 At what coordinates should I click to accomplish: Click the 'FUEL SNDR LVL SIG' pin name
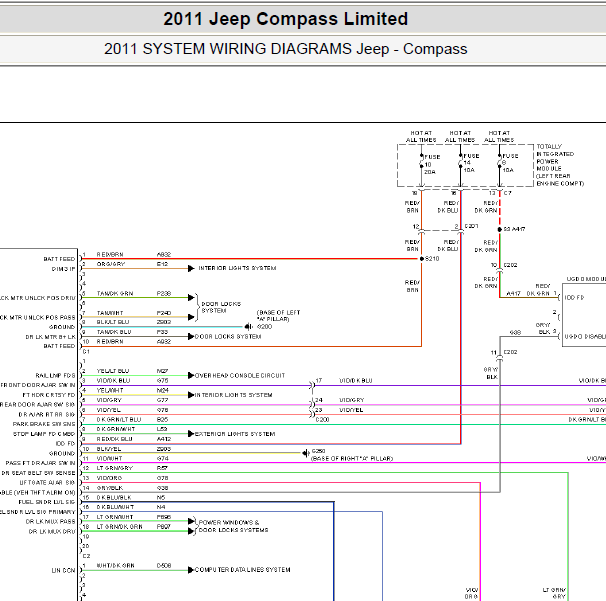(47, 502)
